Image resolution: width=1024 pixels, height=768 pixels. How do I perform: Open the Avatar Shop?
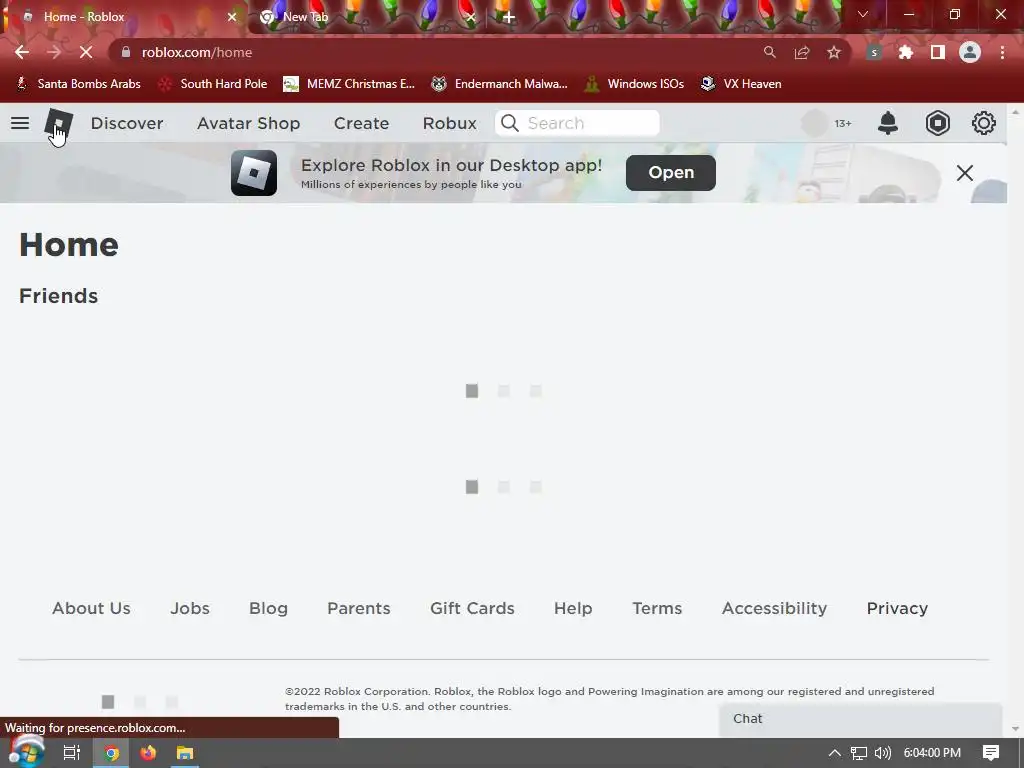click(x=248, y=123)
